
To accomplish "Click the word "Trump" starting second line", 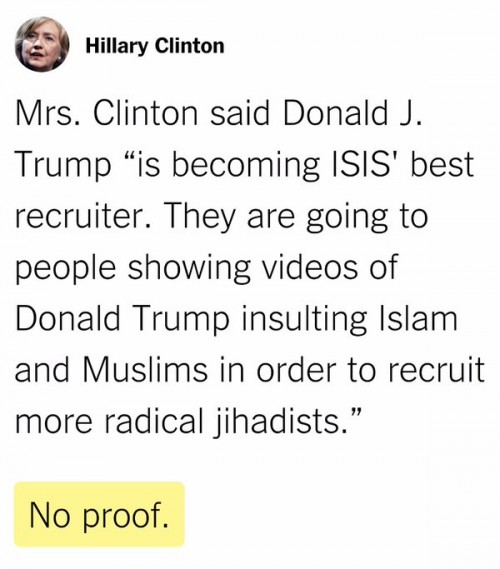I will tap(63, 166).
